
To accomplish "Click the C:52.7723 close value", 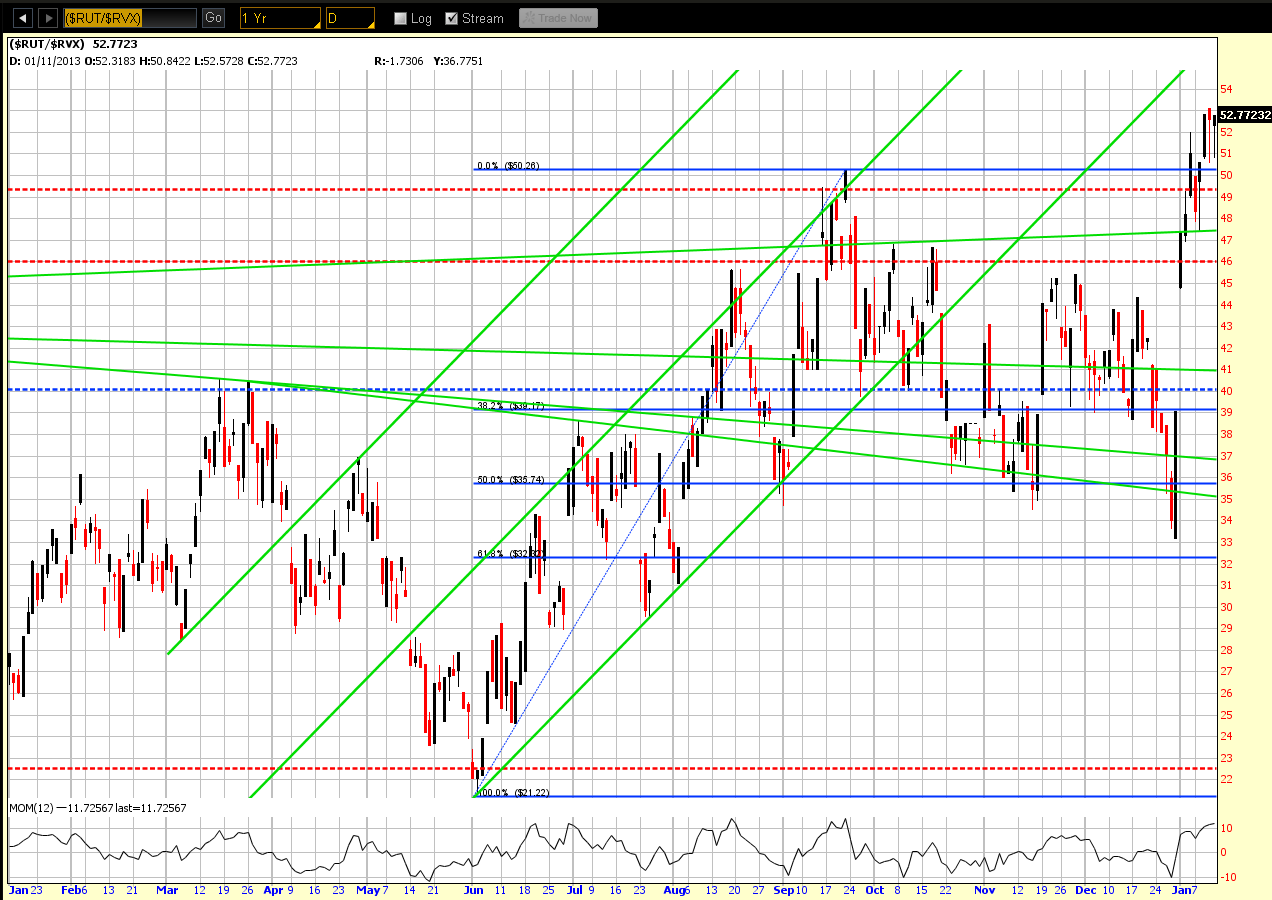I will [273, 61].
